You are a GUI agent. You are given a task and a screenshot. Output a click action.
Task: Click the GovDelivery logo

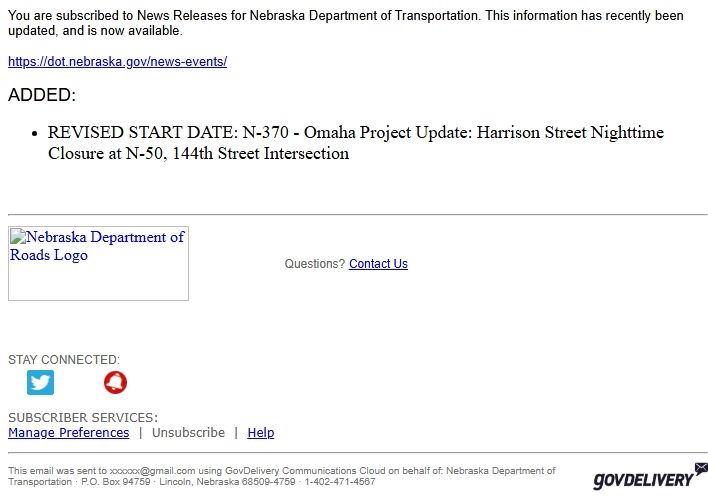point(650,477)
